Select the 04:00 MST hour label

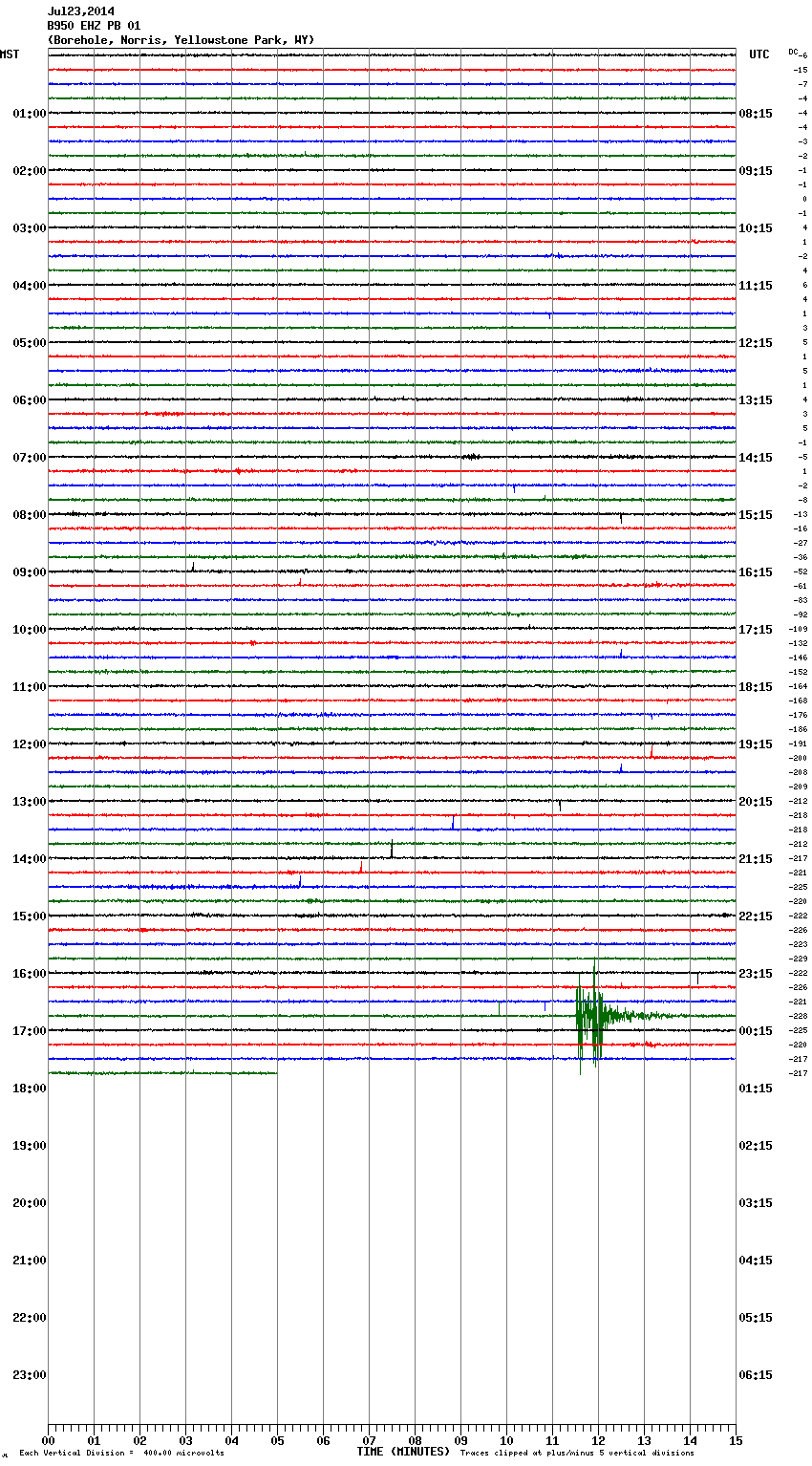tap(30, 286)
